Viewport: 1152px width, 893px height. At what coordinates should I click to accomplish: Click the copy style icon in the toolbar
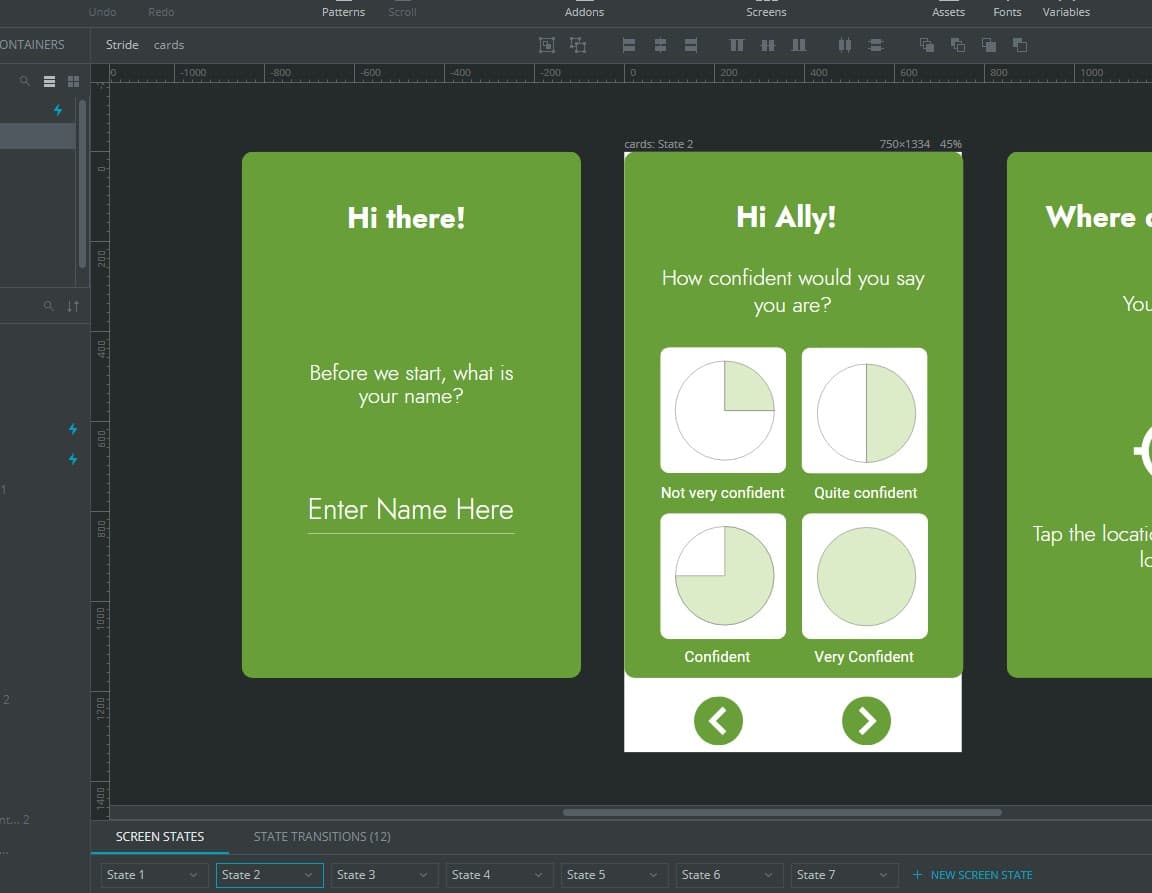point(925,45)
